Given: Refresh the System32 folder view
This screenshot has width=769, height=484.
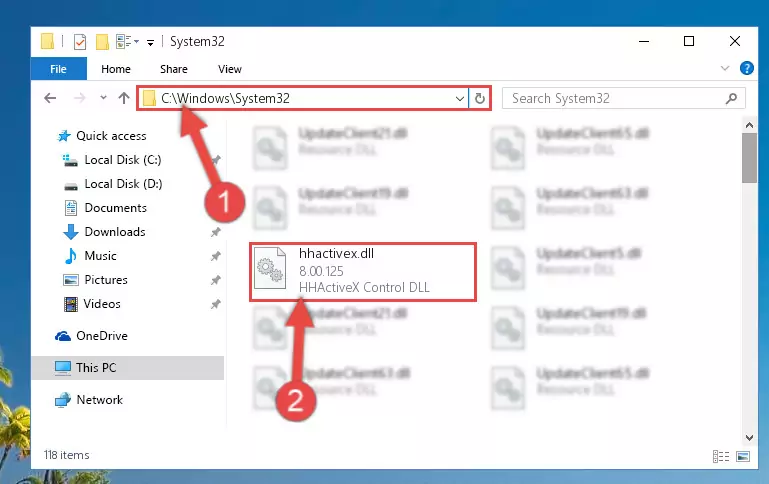Looking at the screenshot, I should 480,99.
